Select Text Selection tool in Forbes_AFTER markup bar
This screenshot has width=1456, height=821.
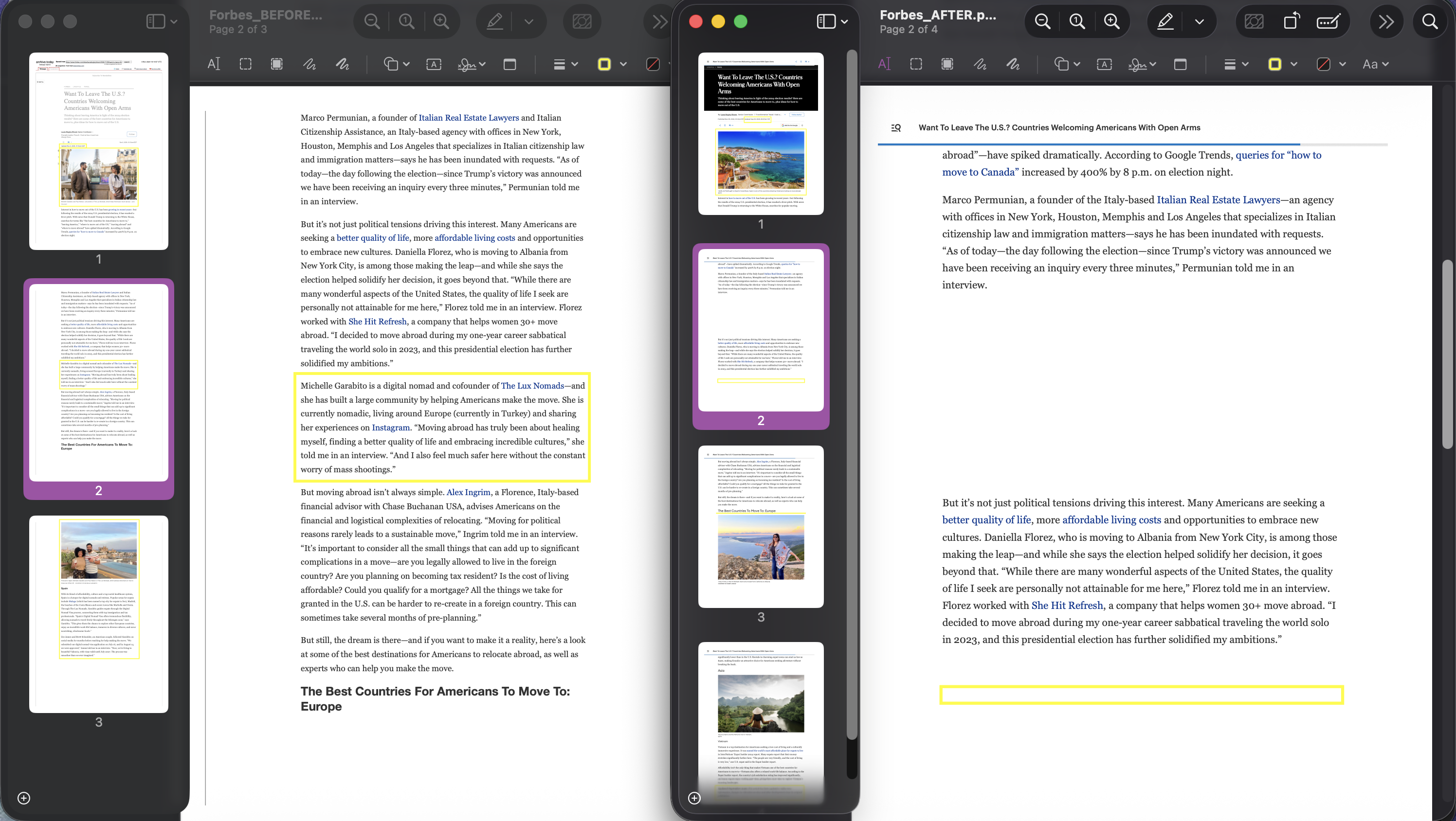[884, 64]
